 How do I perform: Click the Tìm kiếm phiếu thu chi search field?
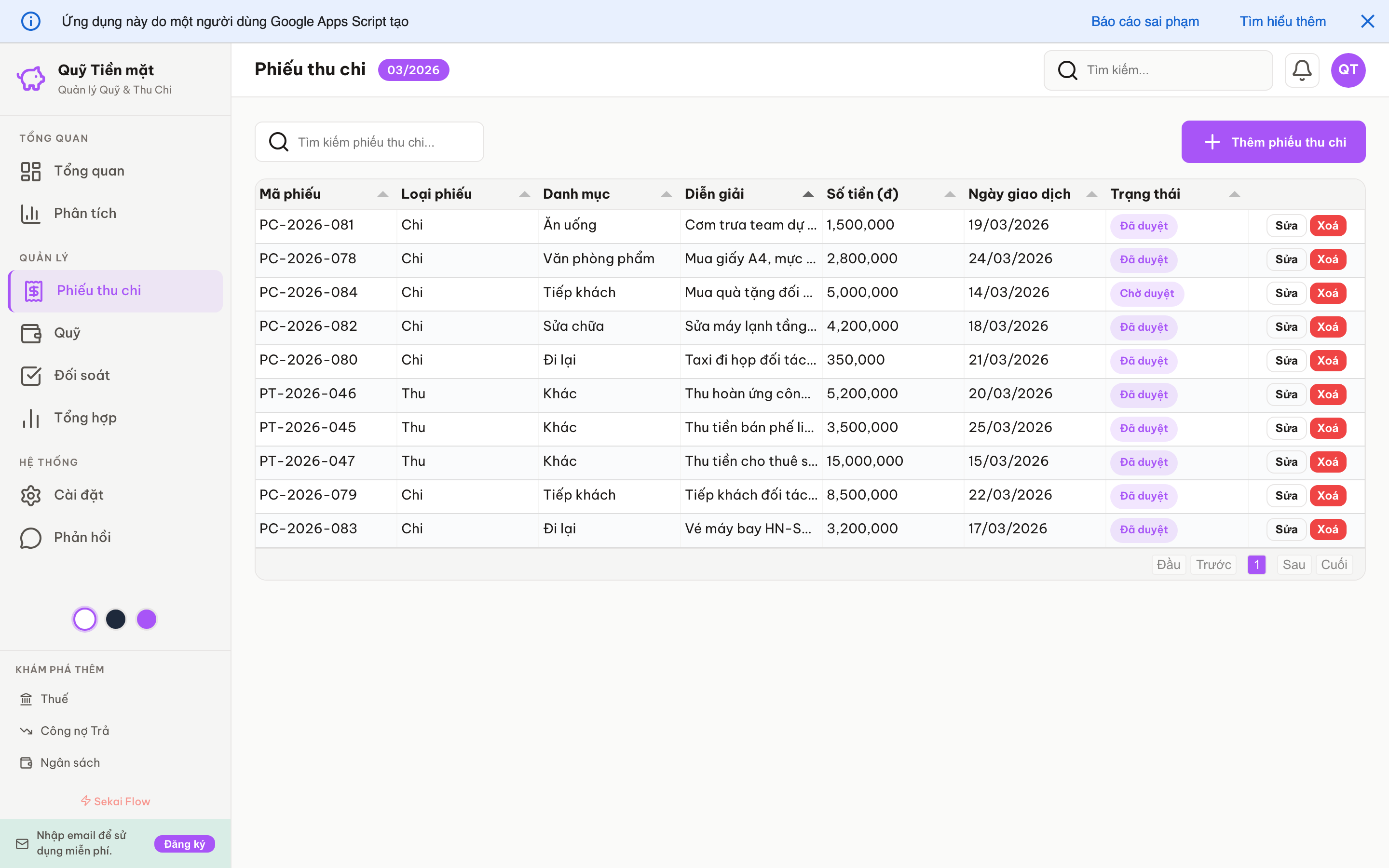click(369, 142)
